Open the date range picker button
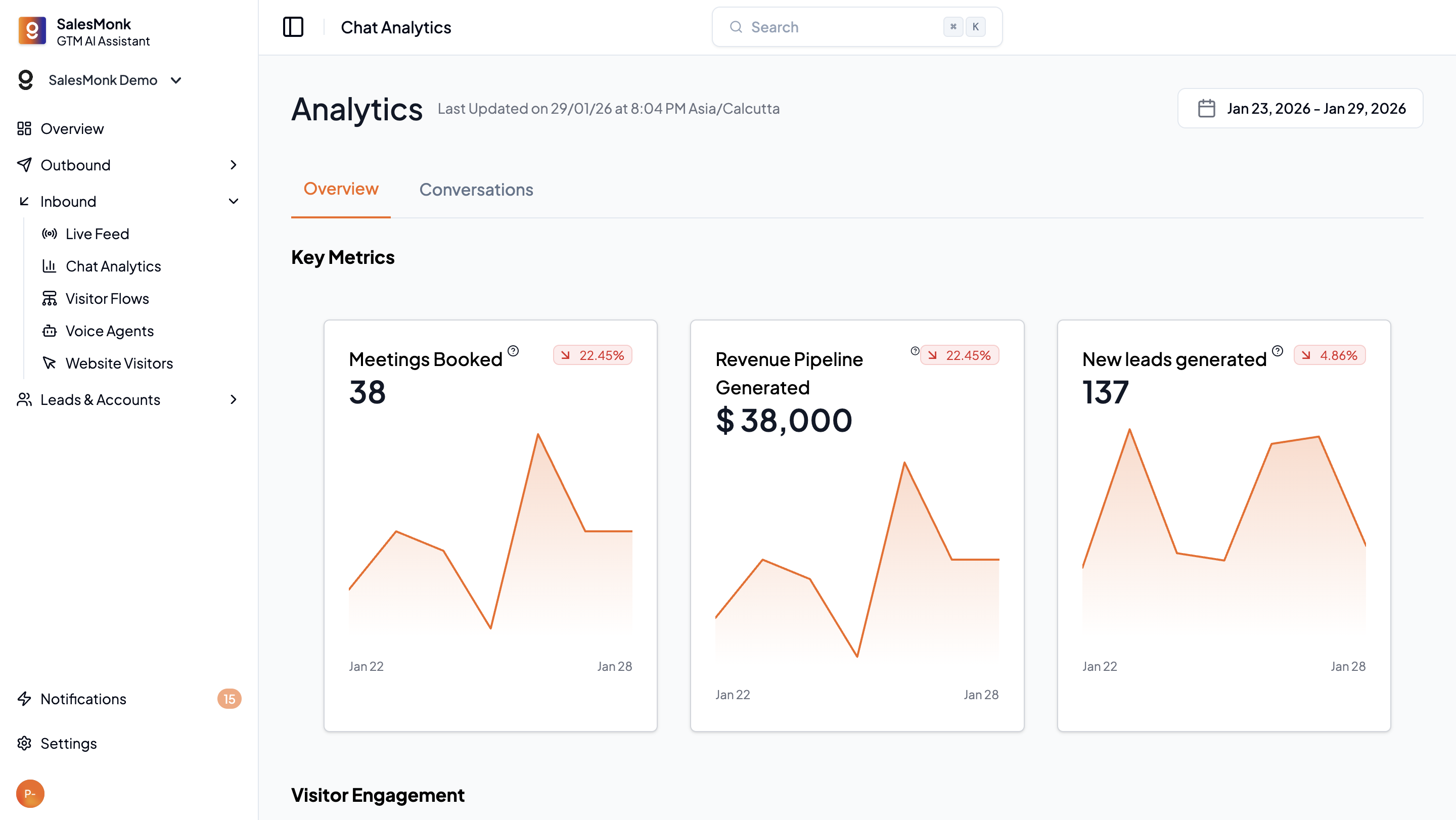 [x=1300, y=109]
